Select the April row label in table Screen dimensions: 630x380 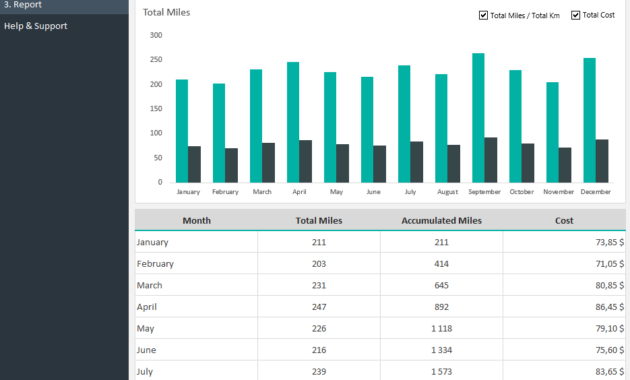click(x=147, y=307)
